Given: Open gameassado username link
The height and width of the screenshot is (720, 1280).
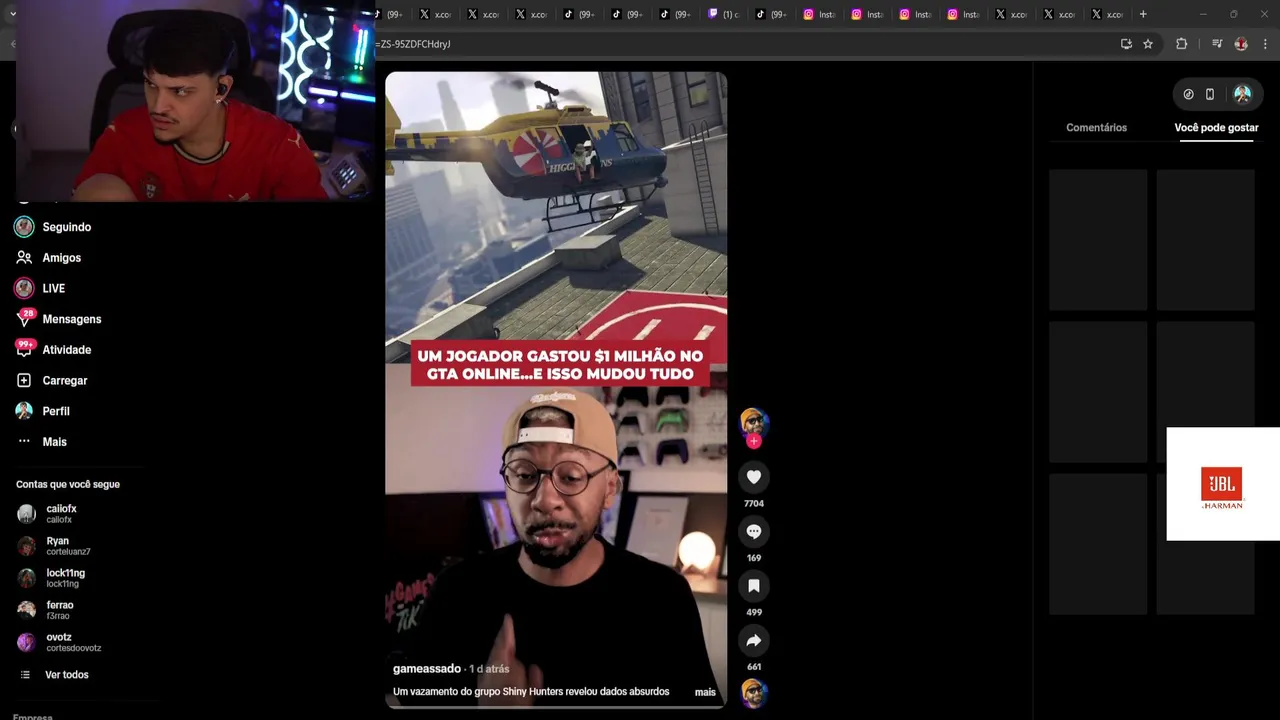Looking at the screenshot, I should click(x=427, y=669).
